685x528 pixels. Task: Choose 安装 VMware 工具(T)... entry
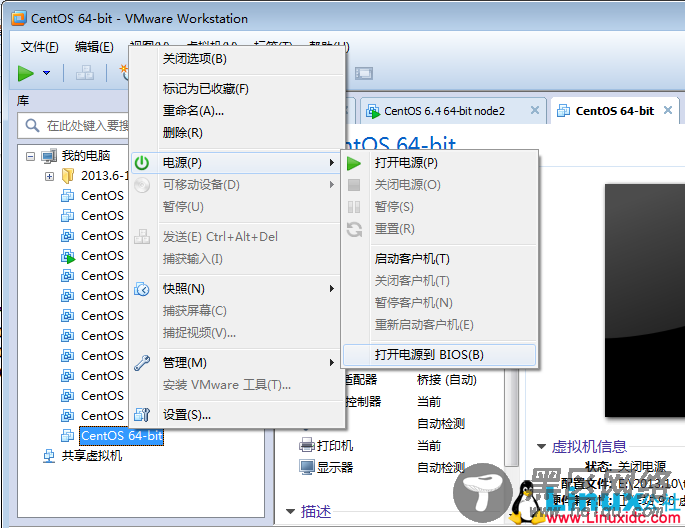pos(227,384)
